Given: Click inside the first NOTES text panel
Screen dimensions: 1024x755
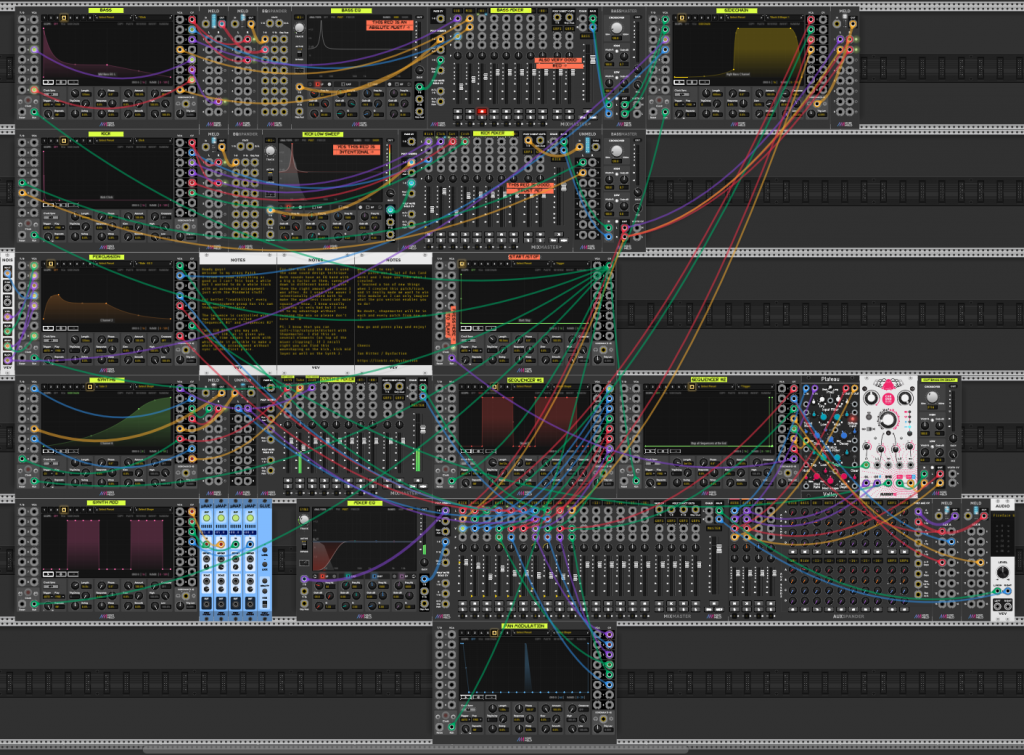Looking at the screenshot, I should [238, 315].
